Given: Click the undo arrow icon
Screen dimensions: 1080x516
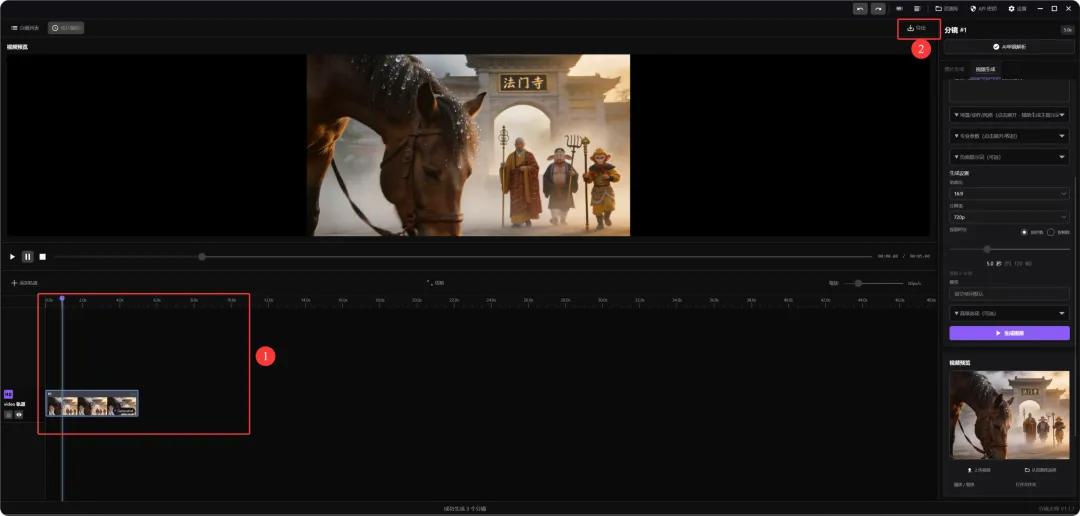Looking at the screenshot, I should pyautogui.click(x=860, y=9).
